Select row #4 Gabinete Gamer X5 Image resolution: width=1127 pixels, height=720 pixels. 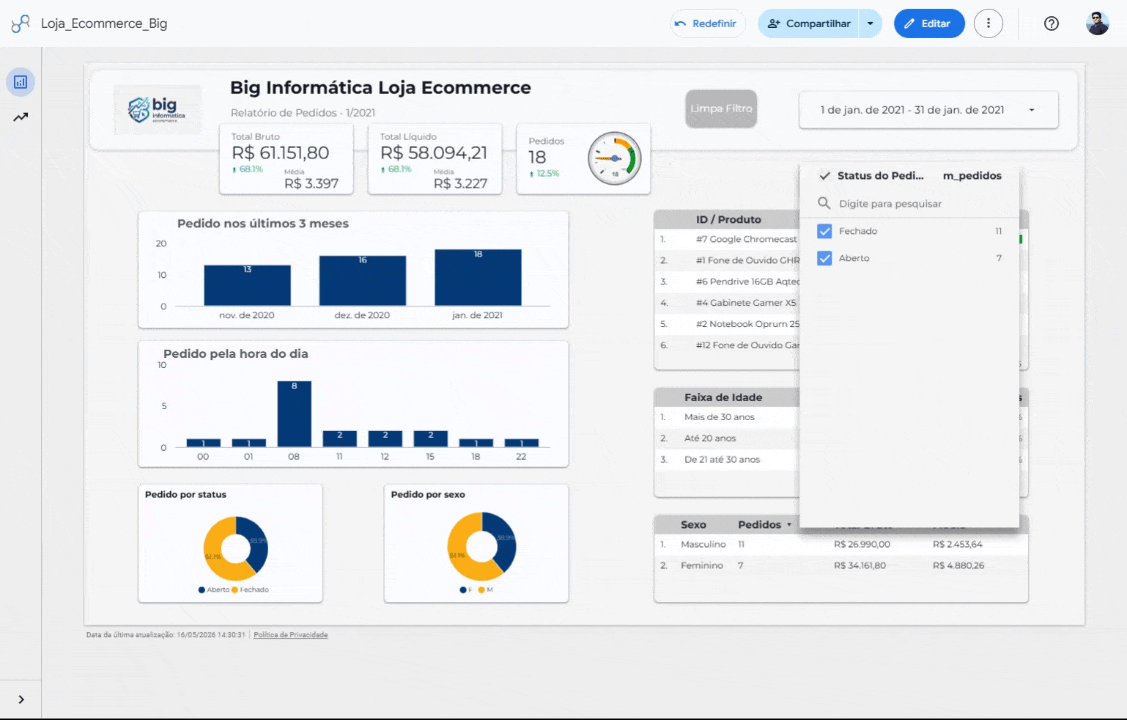click(x=727, y=303)
